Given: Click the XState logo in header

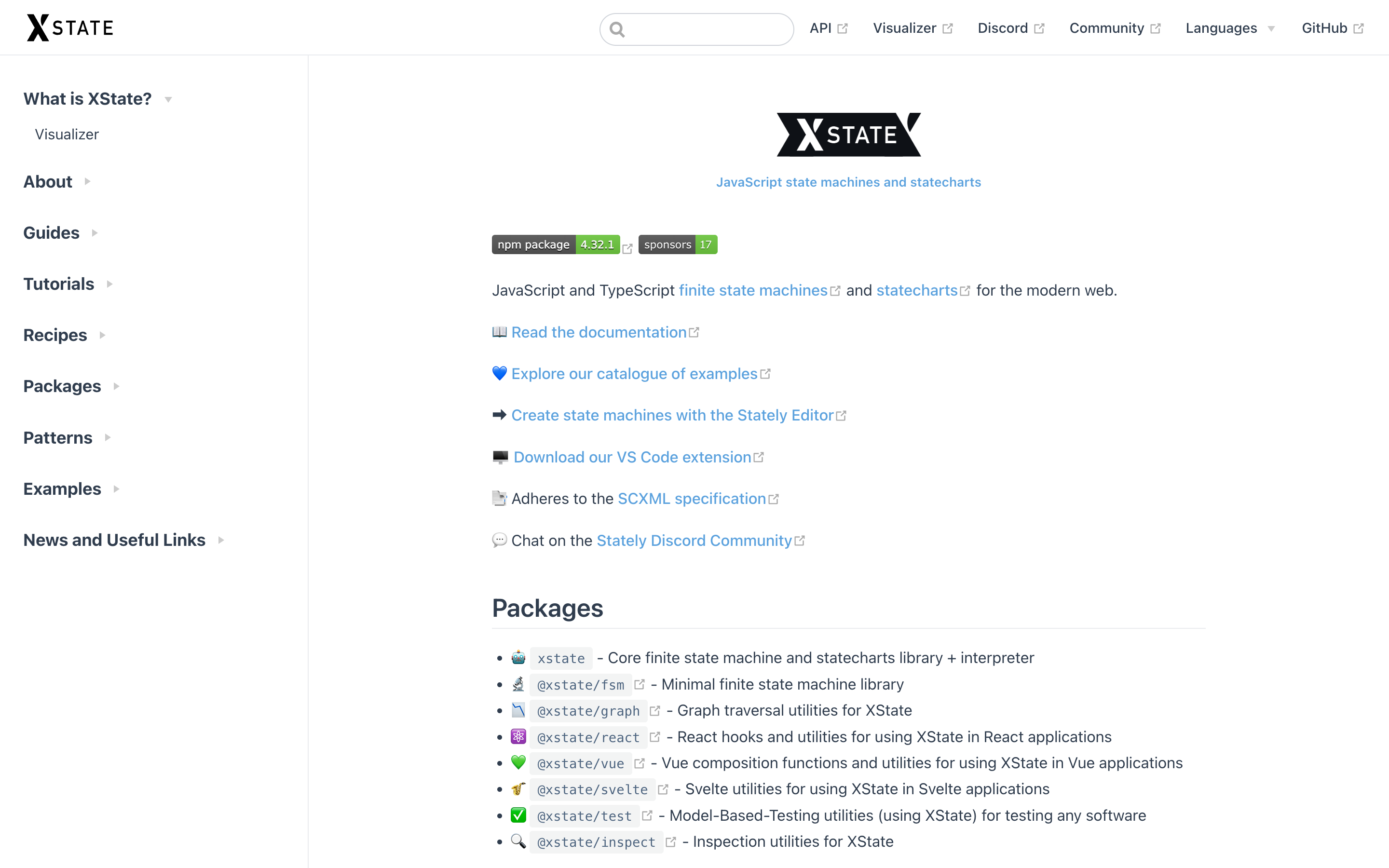Looking at the screenshot, I should point(70,27).
